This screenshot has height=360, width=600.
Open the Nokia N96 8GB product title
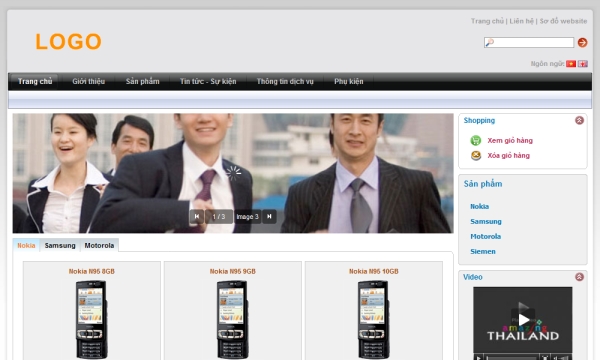(x=92, y=271)
